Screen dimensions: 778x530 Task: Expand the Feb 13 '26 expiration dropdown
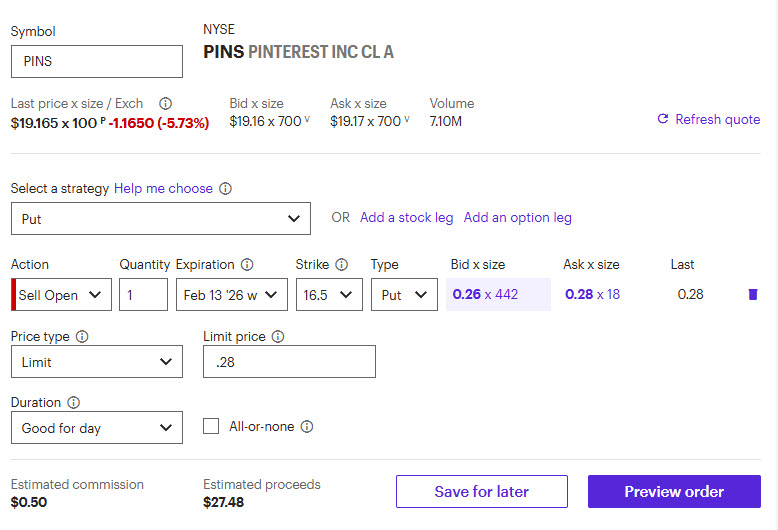pos(232,295)
